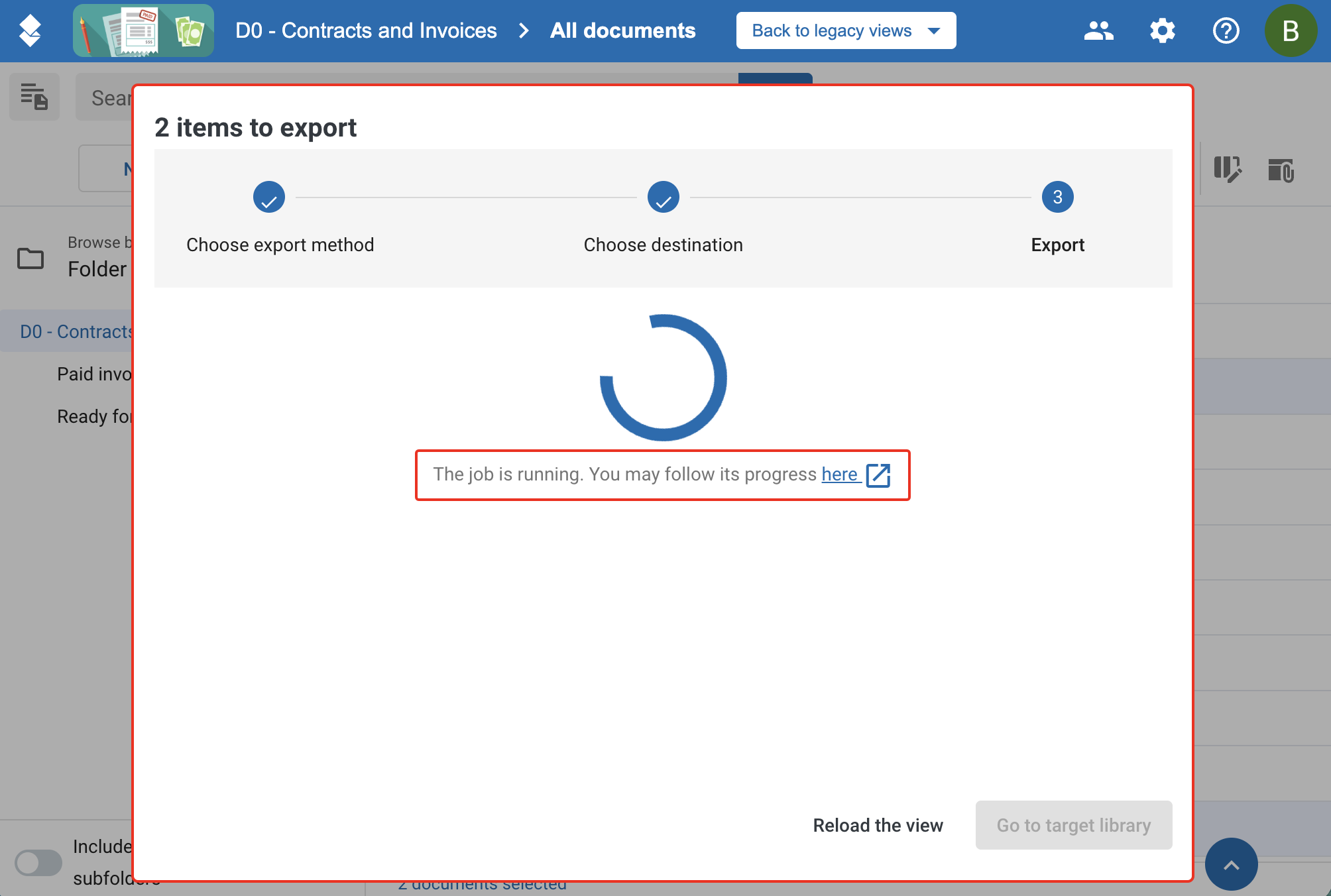1331x896 pixels.
Task: Click step 3 Export circle
Action: (1057, 197)
